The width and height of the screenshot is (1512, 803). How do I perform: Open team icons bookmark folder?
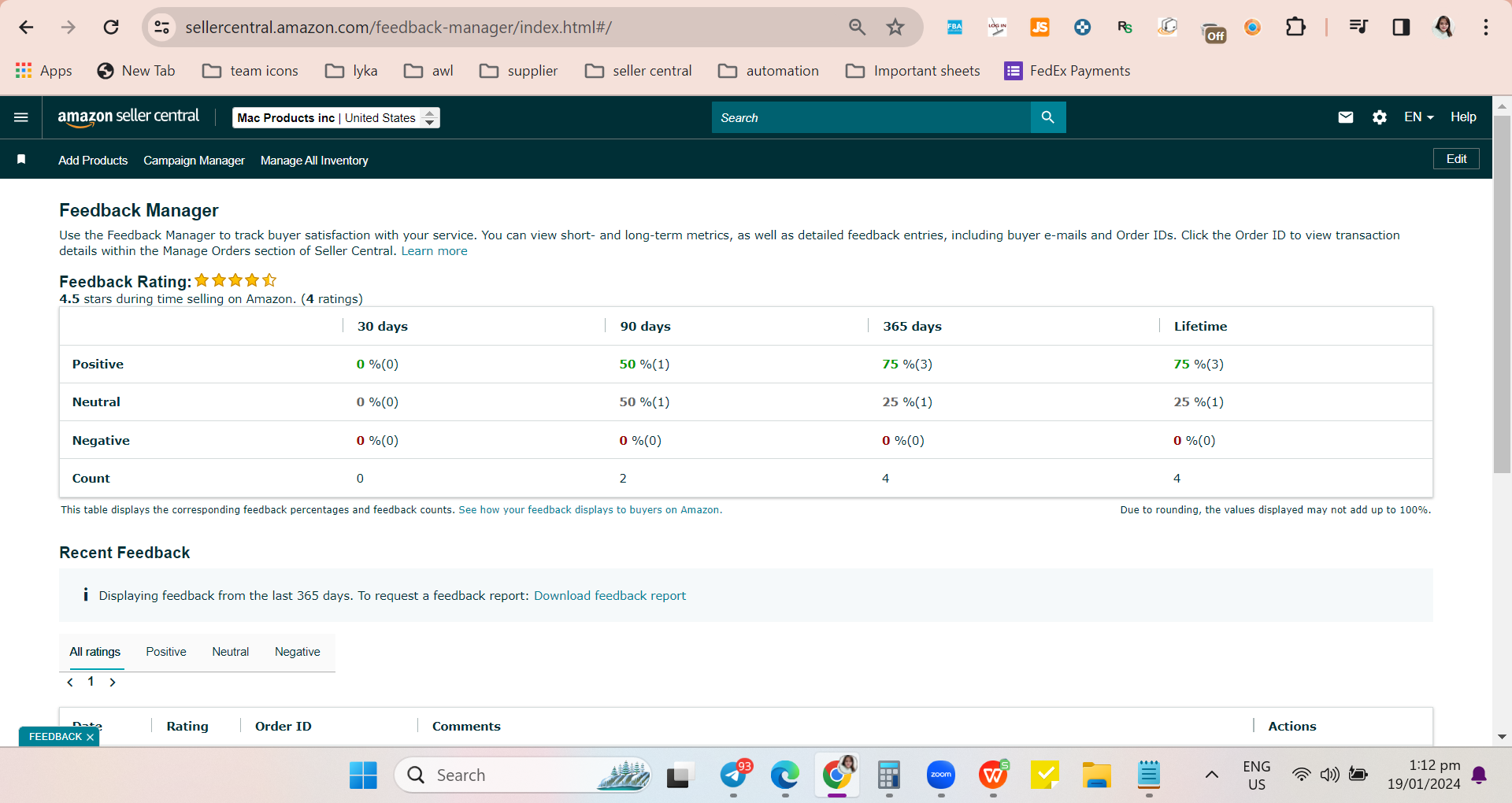click(250, 71)
